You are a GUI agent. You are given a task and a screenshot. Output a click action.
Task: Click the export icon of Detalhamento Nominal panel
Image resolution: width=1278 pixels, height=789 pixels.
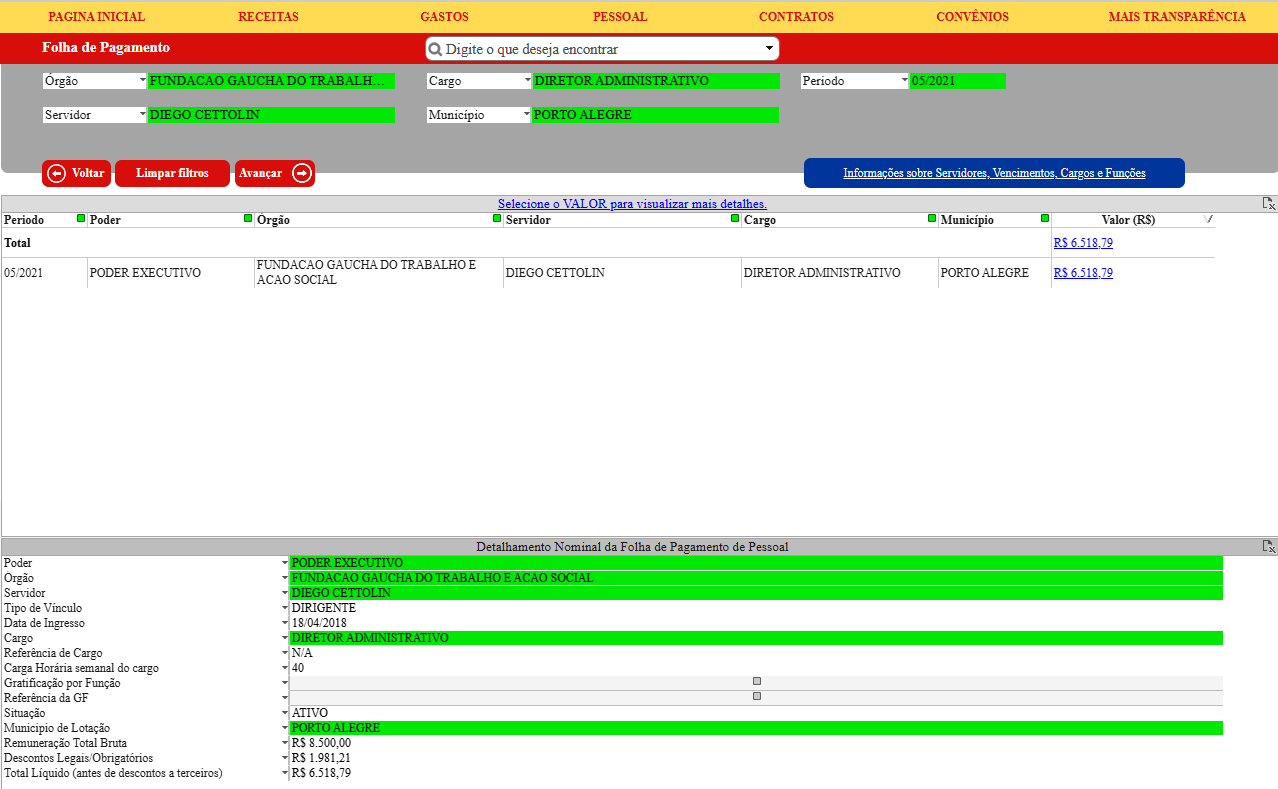pyautogui.click(x=1268, y=547)
